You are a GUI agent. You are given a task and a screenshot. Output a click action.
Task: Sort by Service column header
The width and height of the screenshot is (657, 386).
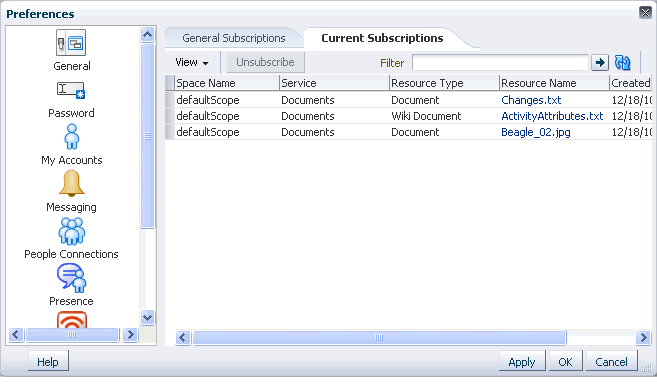(x=334, y=83)
